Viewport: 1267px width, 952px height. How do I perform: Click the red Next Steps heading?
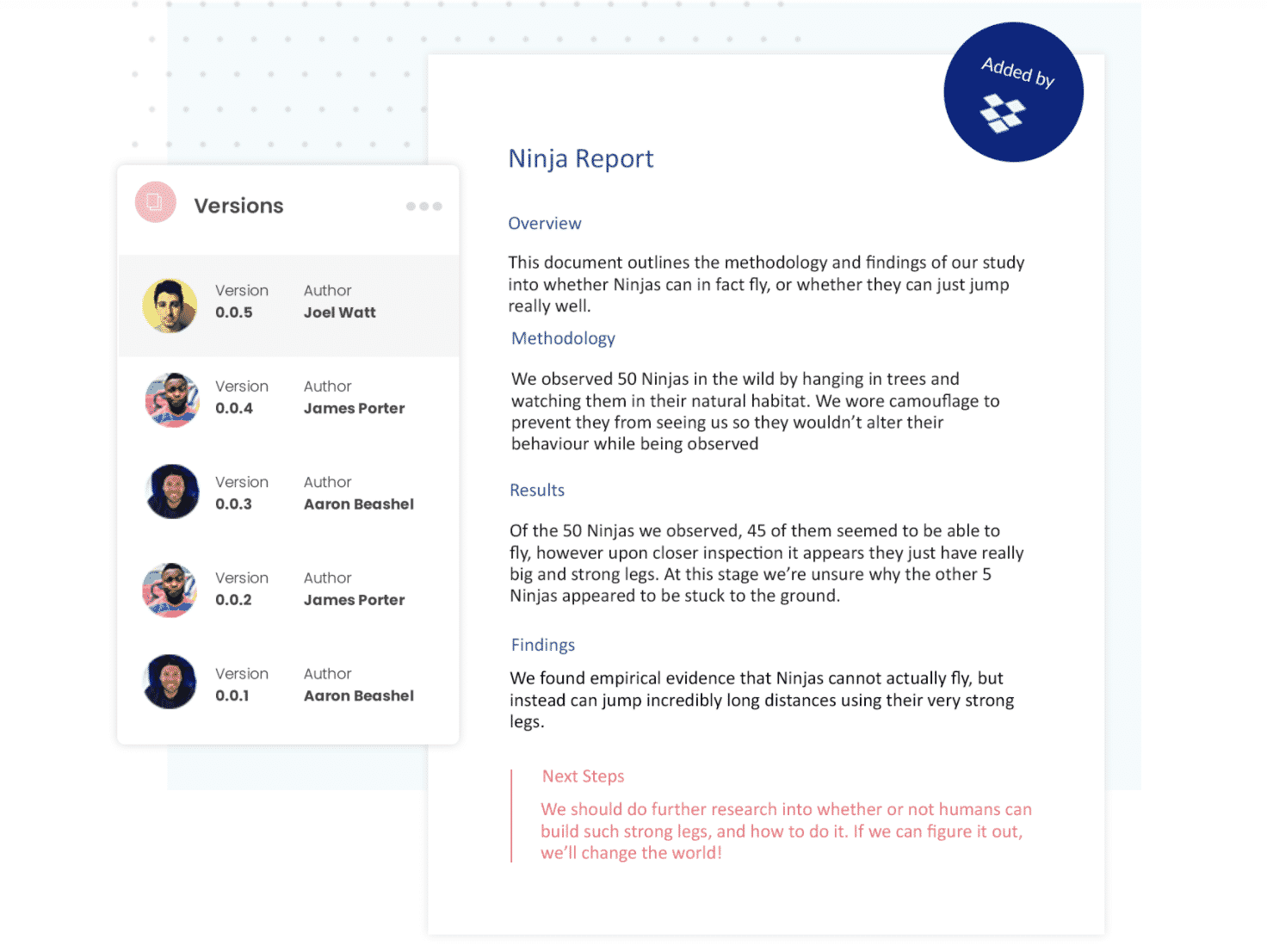[x=584, y=776]
